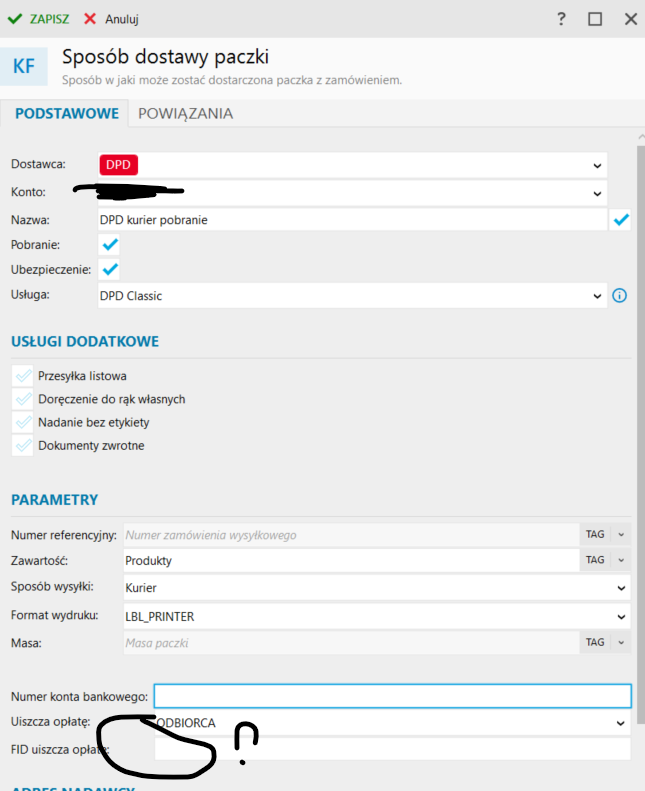Toggle the Pobranie checkbox
645x791 pixels.
[x=110, y=244]
